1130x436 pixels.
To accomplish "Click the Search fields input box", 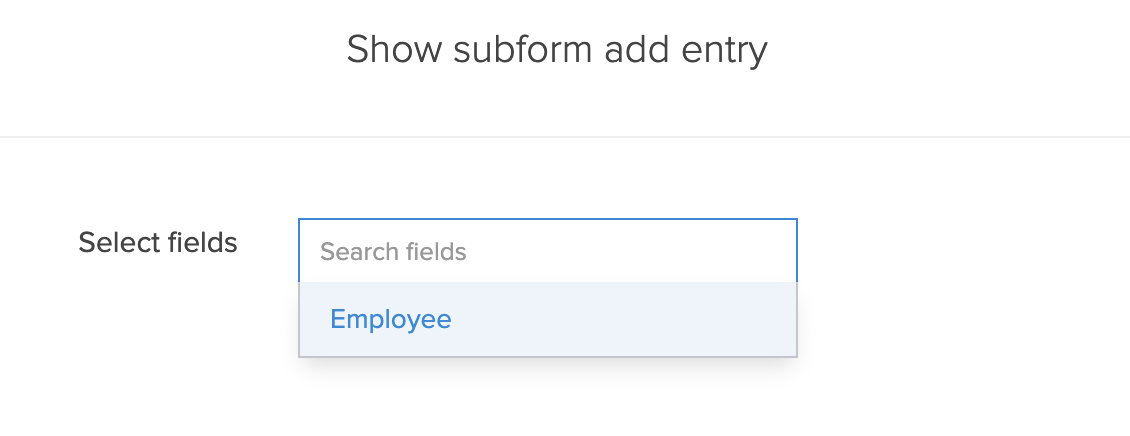I will (547, 251).
